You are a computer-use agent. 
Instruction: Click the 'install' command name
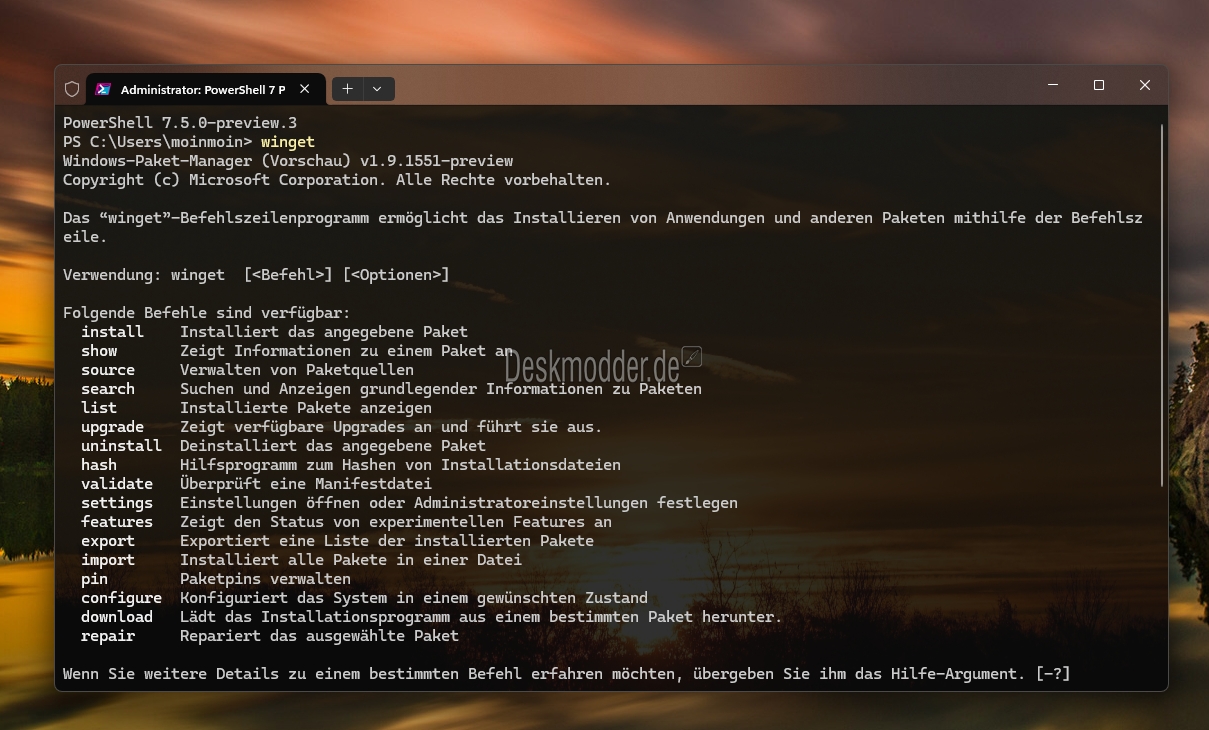pyautogui.click(x=112, y=332)
